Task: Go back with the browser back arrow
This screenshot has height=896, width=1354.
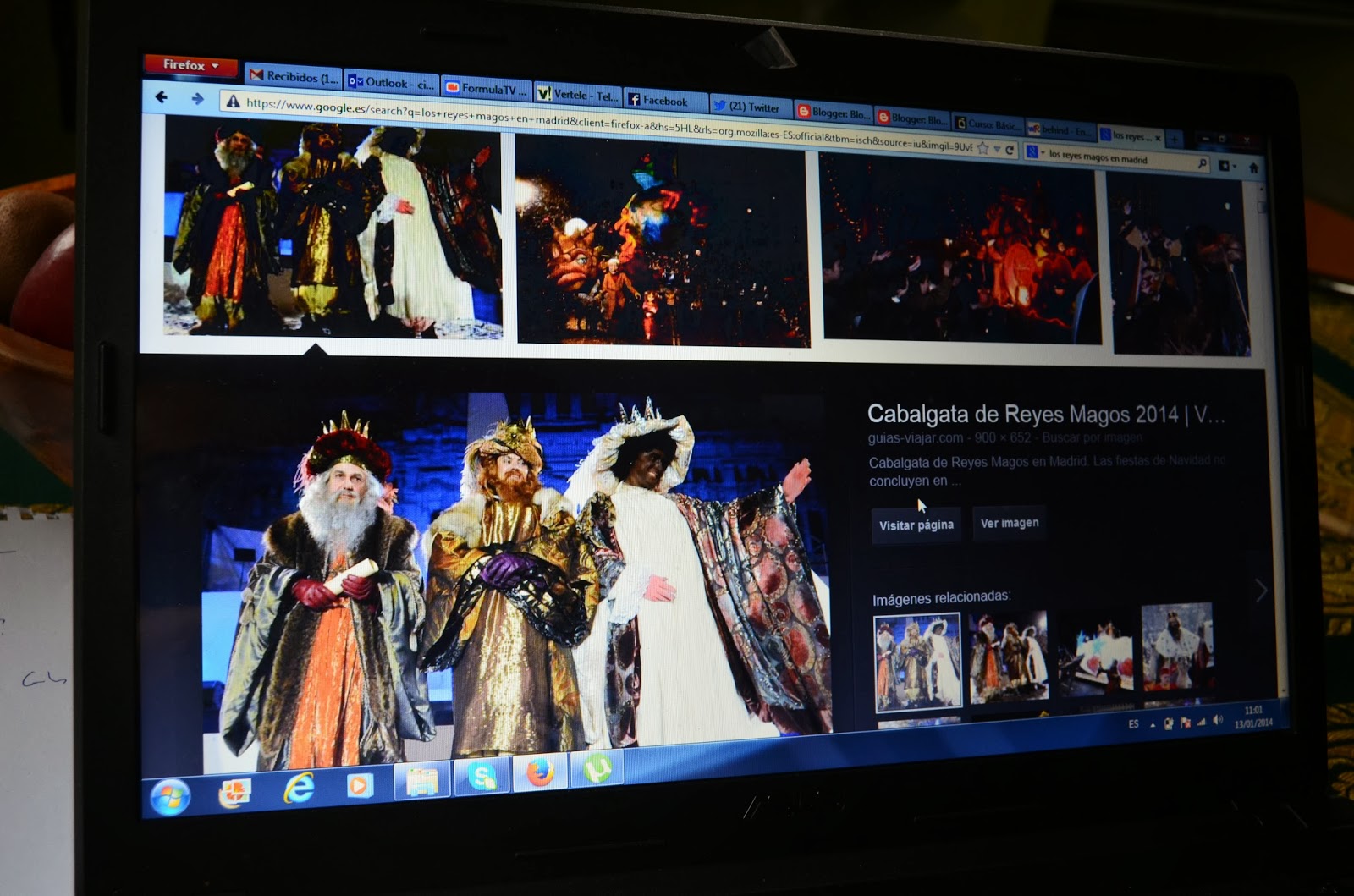Action: [162, 97]
